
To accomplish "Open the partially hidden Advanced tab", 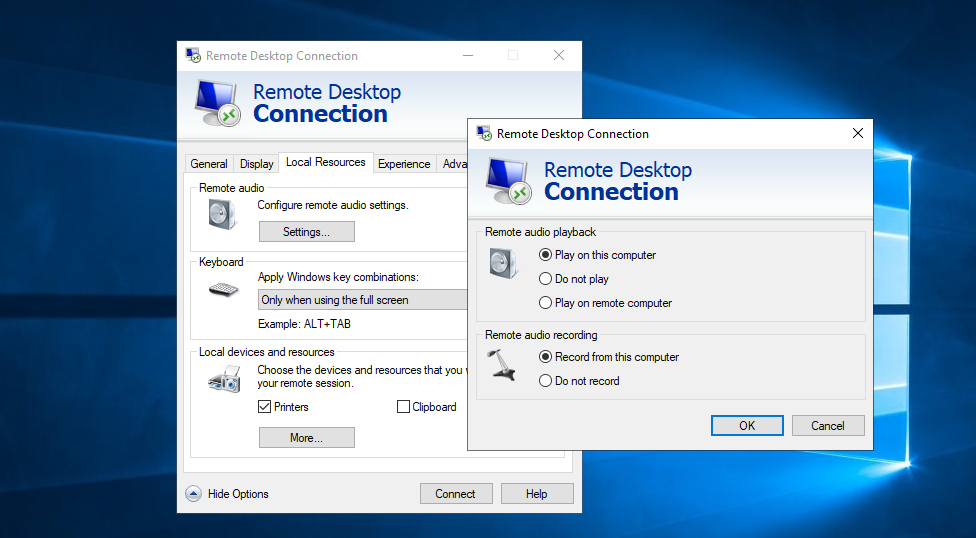I will coord(453,164).
